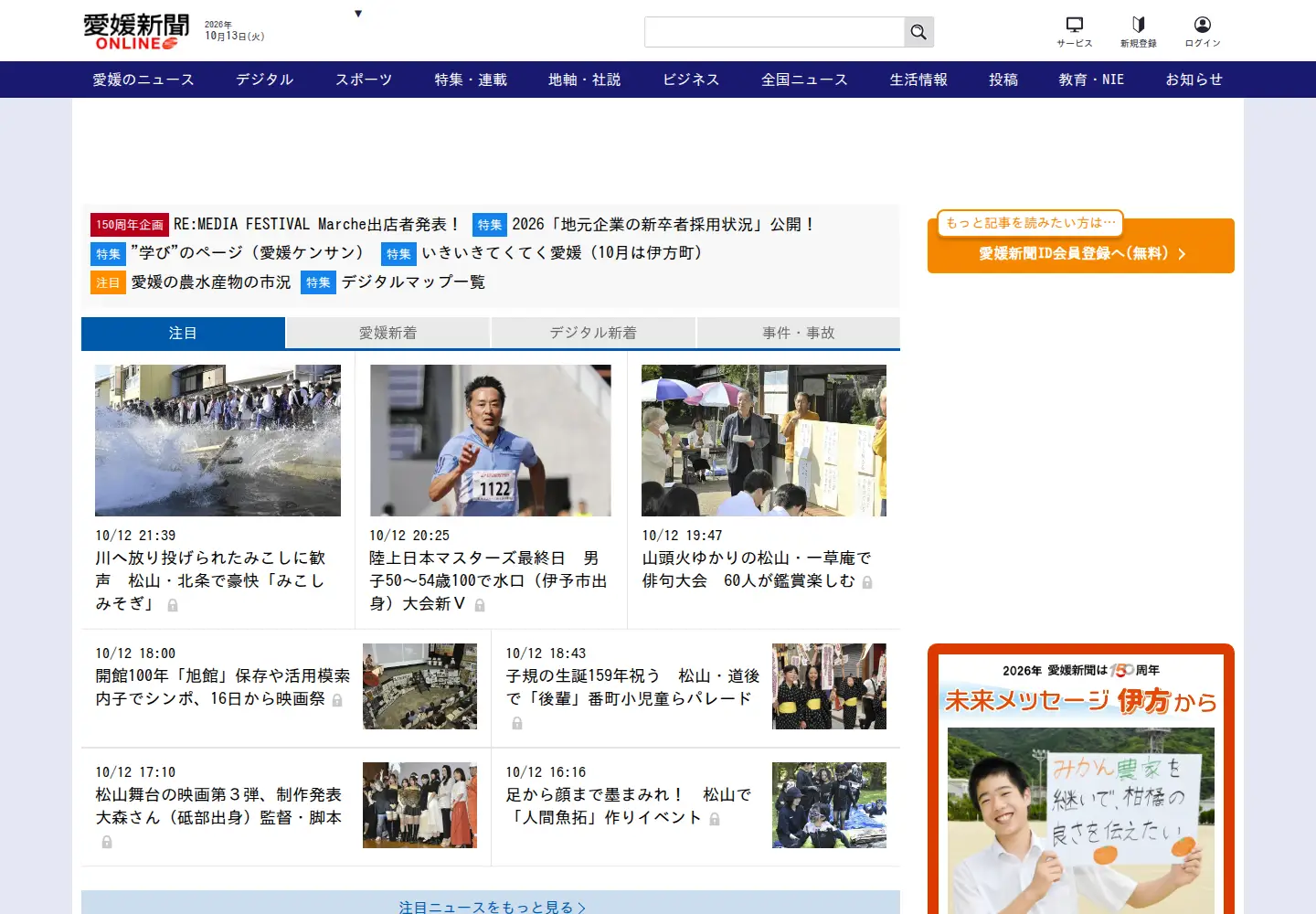
Task: Select the 注目 tab
Action: [x=183, y=333]
